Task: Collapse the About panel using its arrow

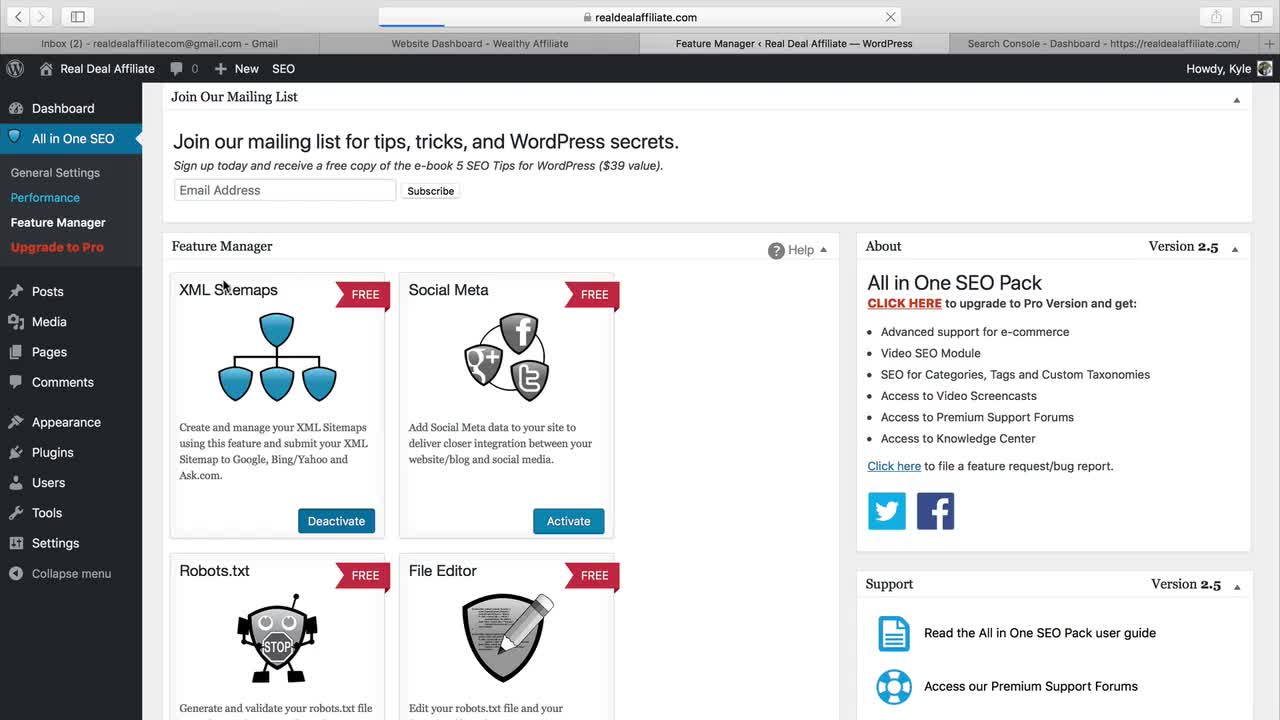Action: pos(1235,249)
